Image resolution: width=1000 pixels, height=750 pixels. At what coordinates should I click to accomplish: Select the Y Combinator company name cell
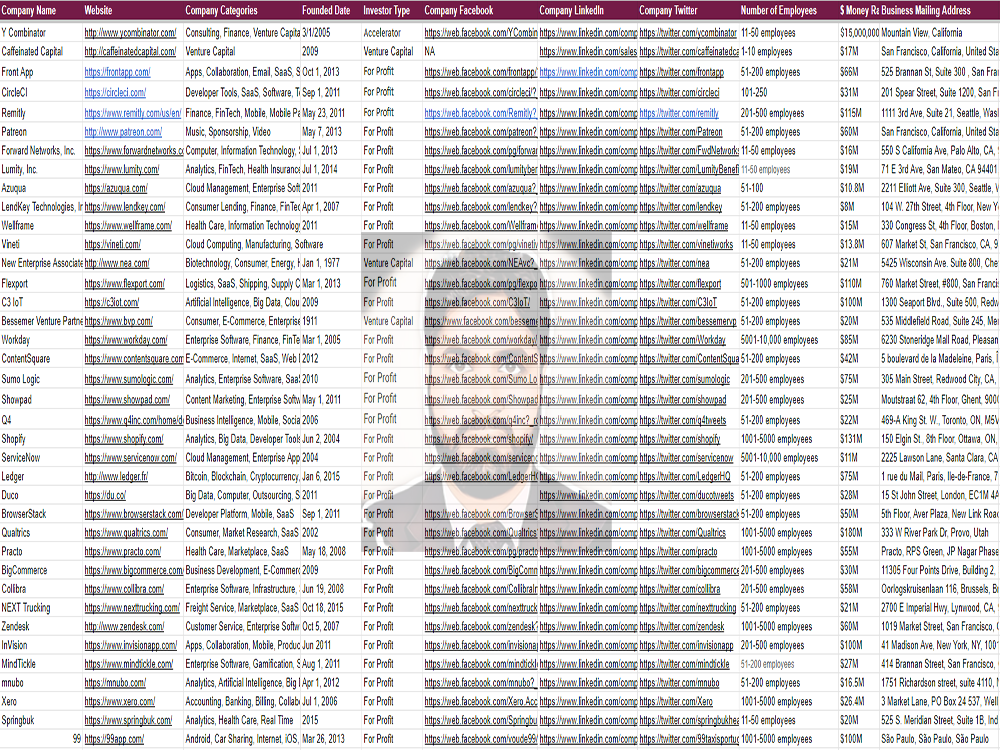pos(24,33)
